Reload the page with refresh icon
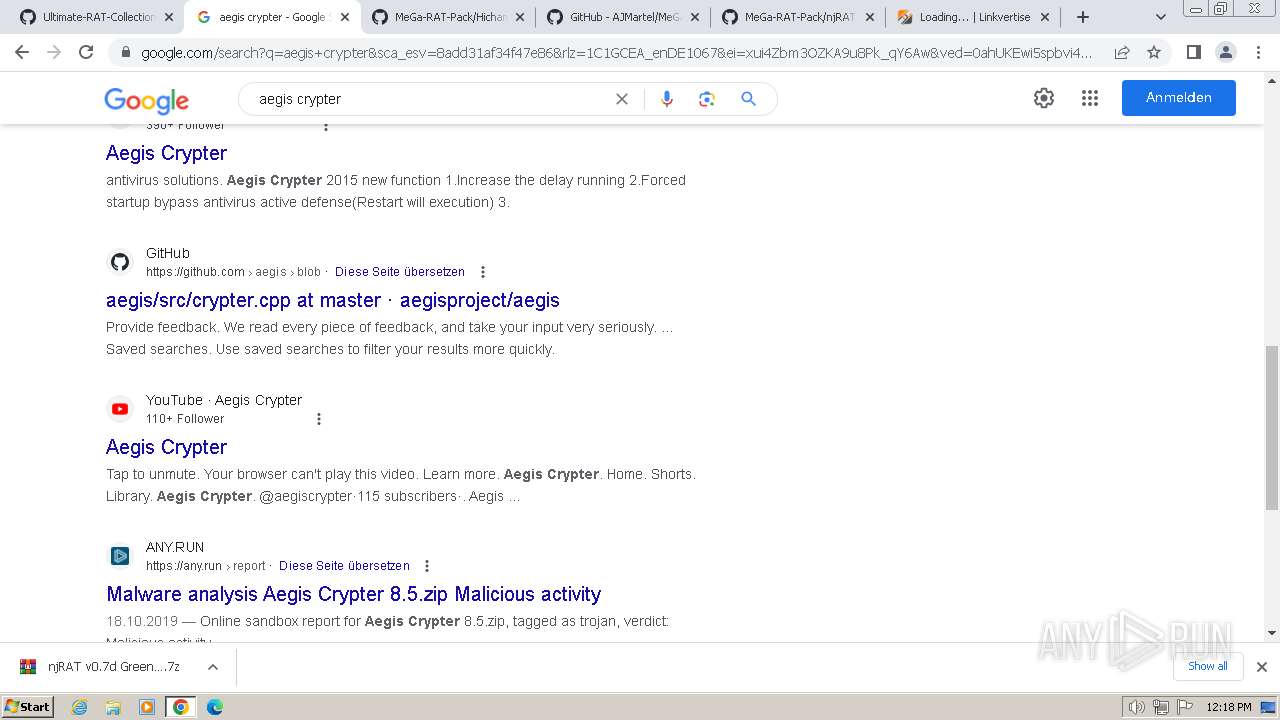1280x720 pixels. (86, 52)
